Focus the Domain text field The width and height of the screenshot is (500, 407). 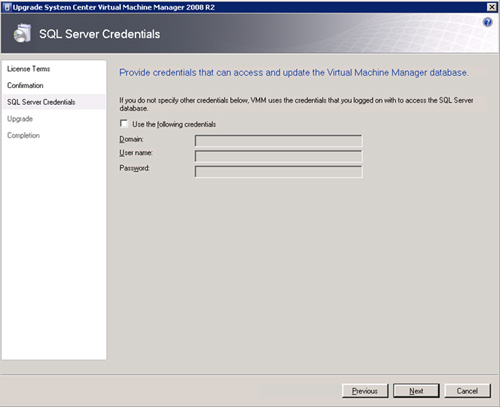click(278, 141)
